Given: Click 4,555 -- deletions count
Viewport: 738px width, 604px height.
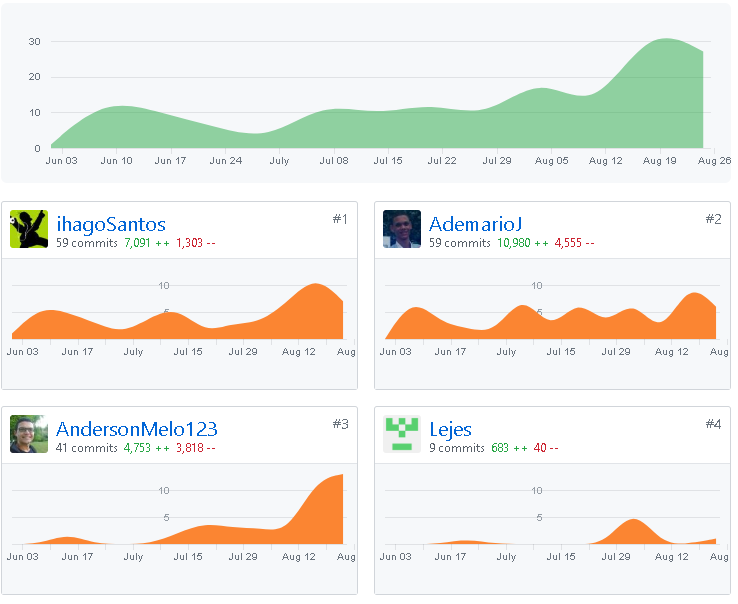Looking at the screenshot, I should (574, 243).
